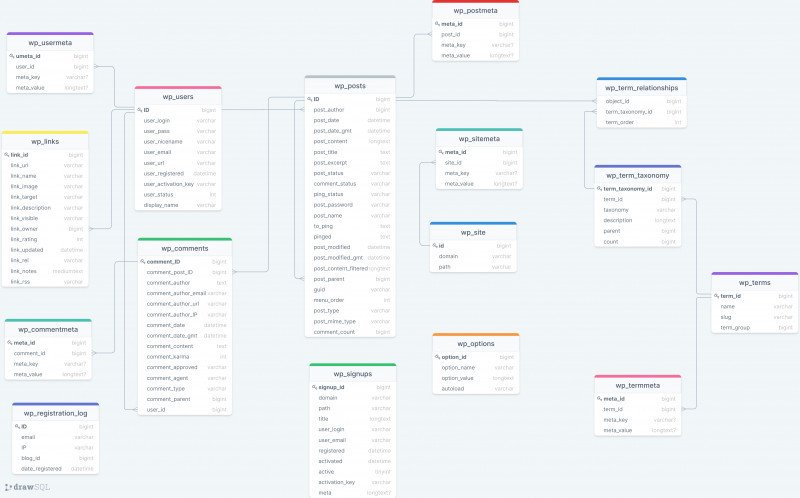Click the taxonomy column in wp_term_taxonomy
This screenshot has height=498, width=800.
tap(638, 210)
